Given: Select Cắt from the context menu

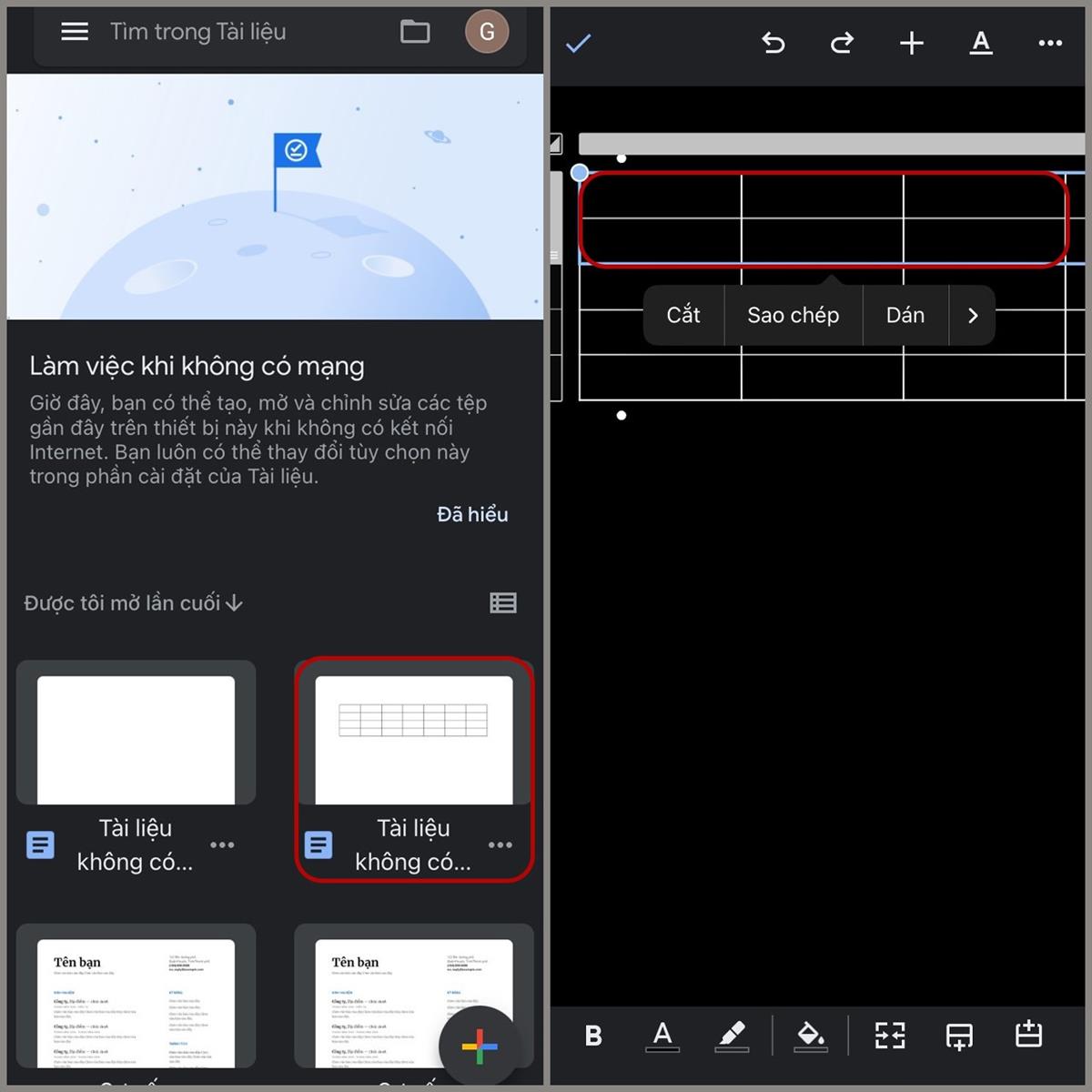Looking at the screenshot, I should [682, 315].
